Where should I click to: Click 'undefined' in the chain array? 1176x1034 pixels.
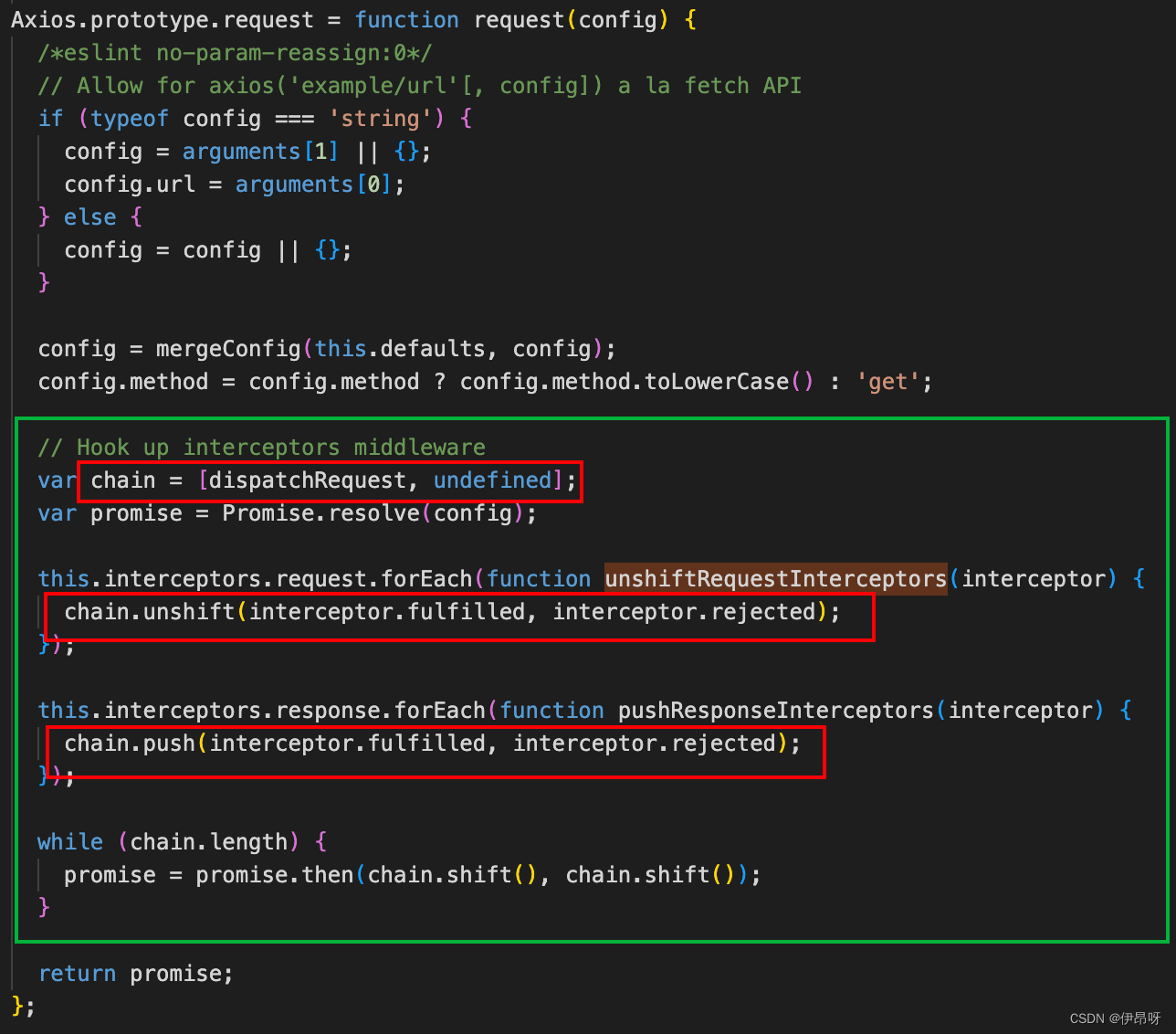(x=493, y=480)
